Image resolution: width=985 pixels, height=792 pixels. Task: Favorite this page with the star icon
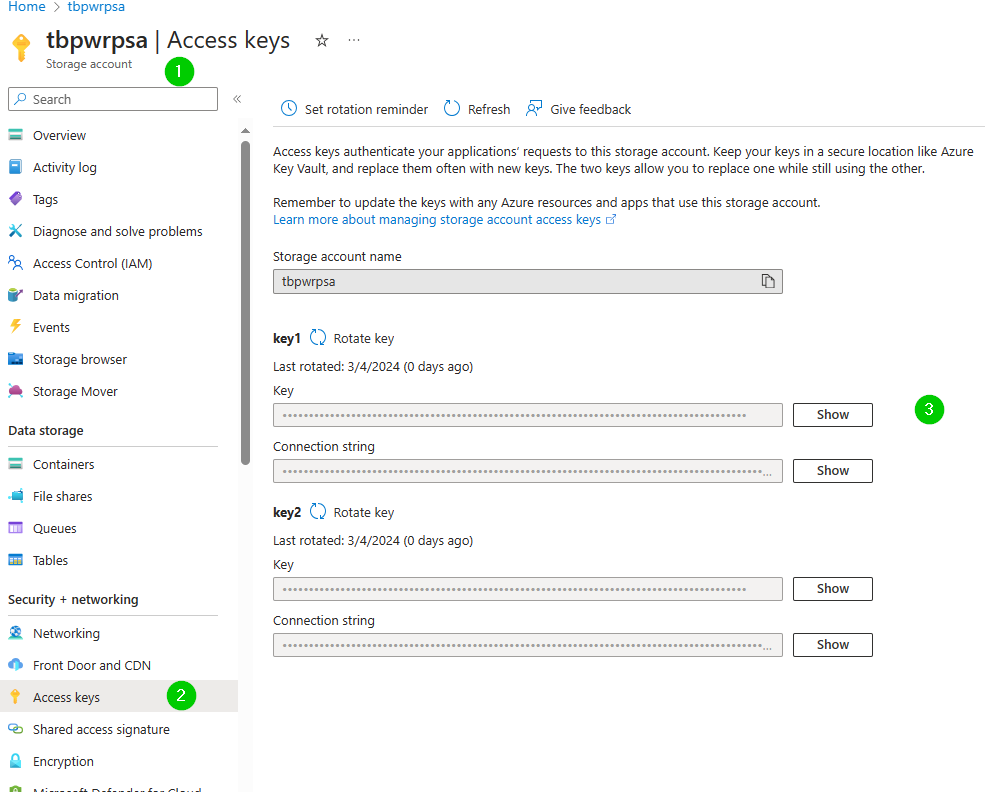322,41
